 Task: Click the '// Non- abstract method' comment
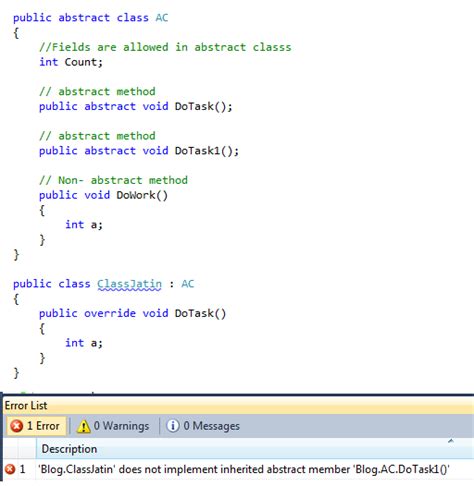coord(113,180)
